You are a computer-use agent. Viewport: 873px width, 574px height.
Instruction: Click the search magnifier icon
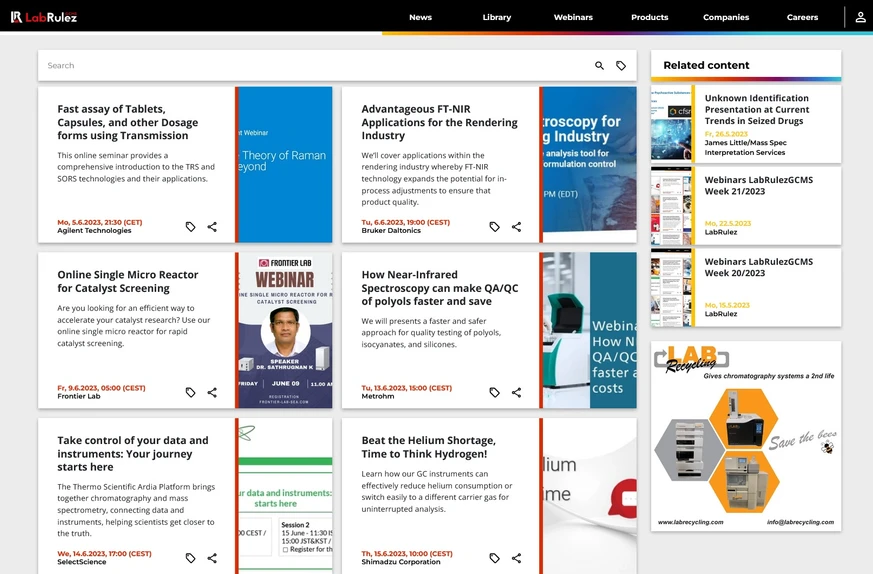tap(599, 66)
